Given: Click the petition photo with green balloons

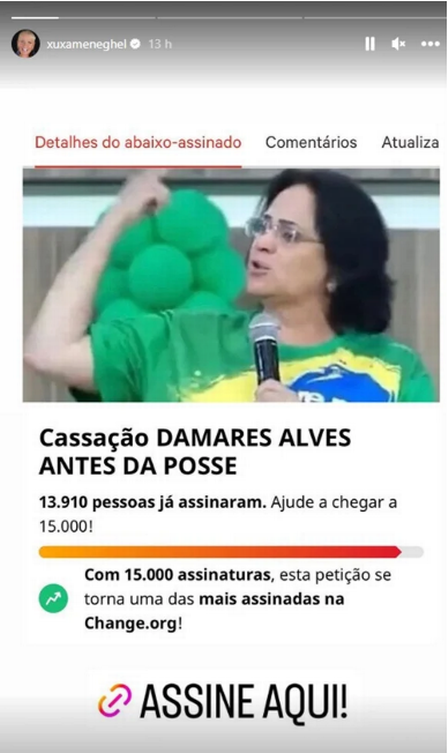Looking at the screenshot, I should (x=231, y=285).
